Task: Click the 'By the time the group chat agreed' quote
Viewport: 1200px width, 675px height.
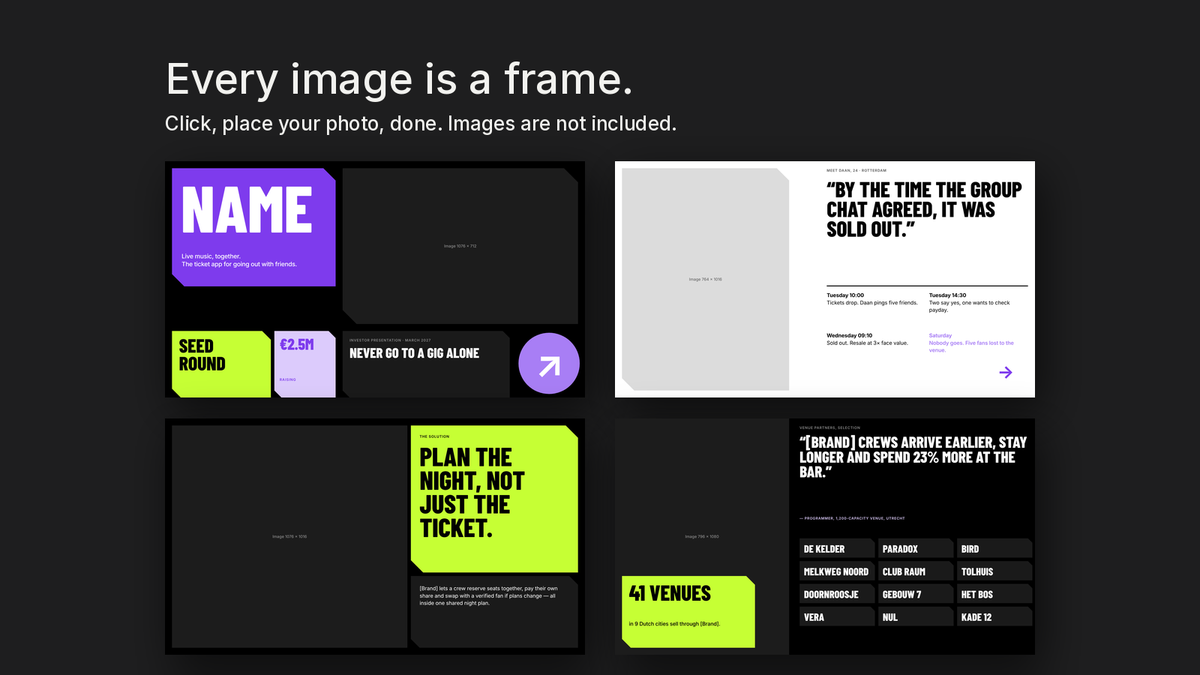Action: (924, 210)
